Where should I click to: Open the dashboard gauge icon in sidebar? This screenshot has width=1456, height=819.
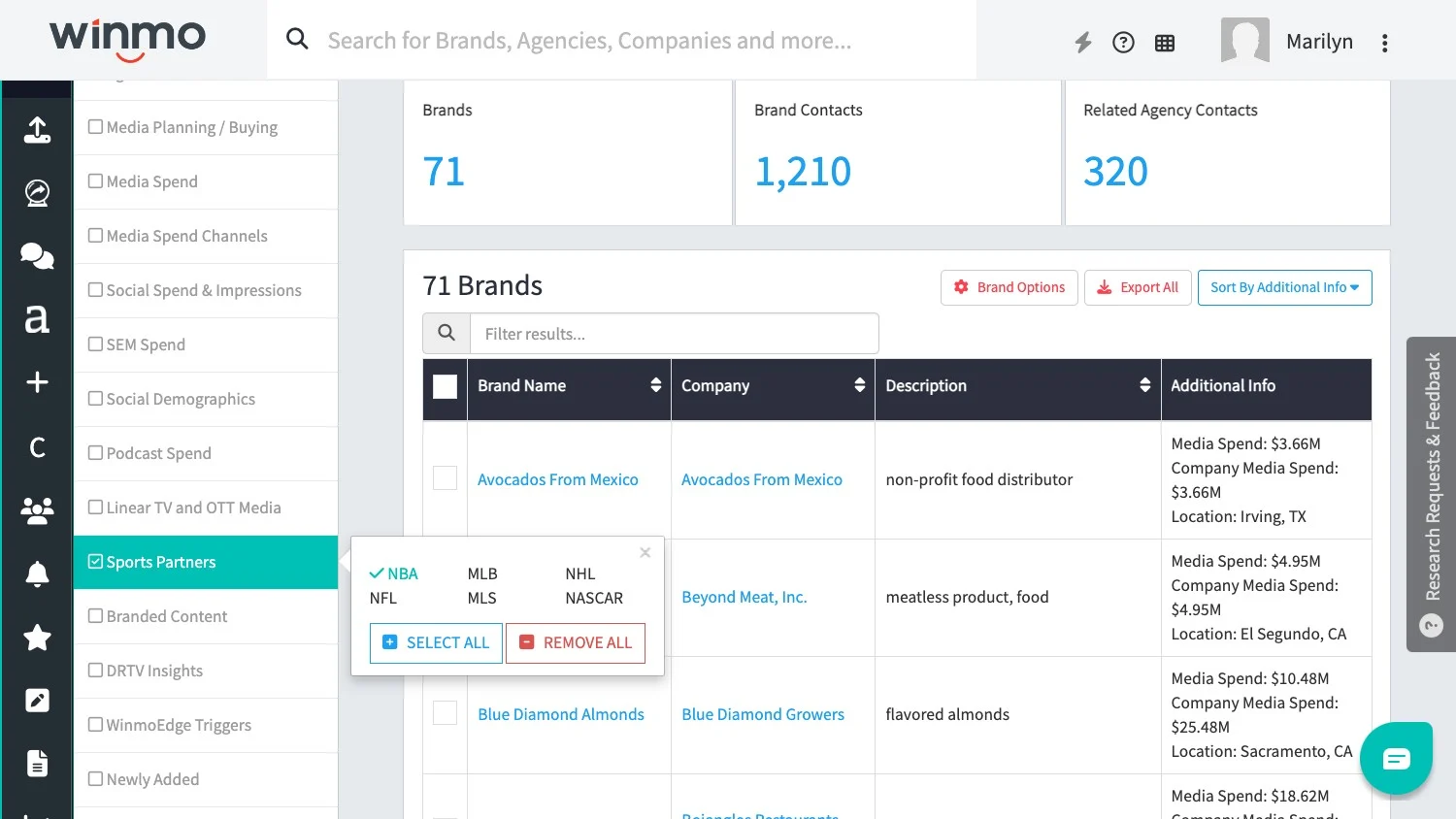click(x=37, y=193)
